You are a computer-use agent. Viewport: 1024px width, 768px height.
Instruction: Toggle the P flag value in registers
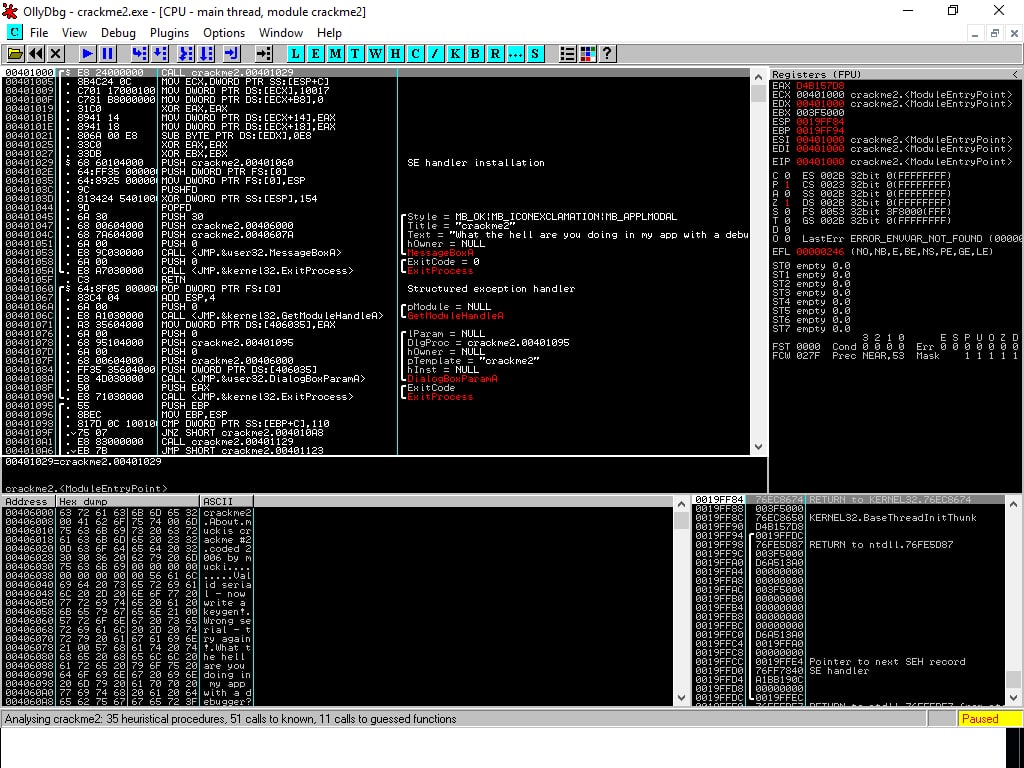click(x=788, y=185)
